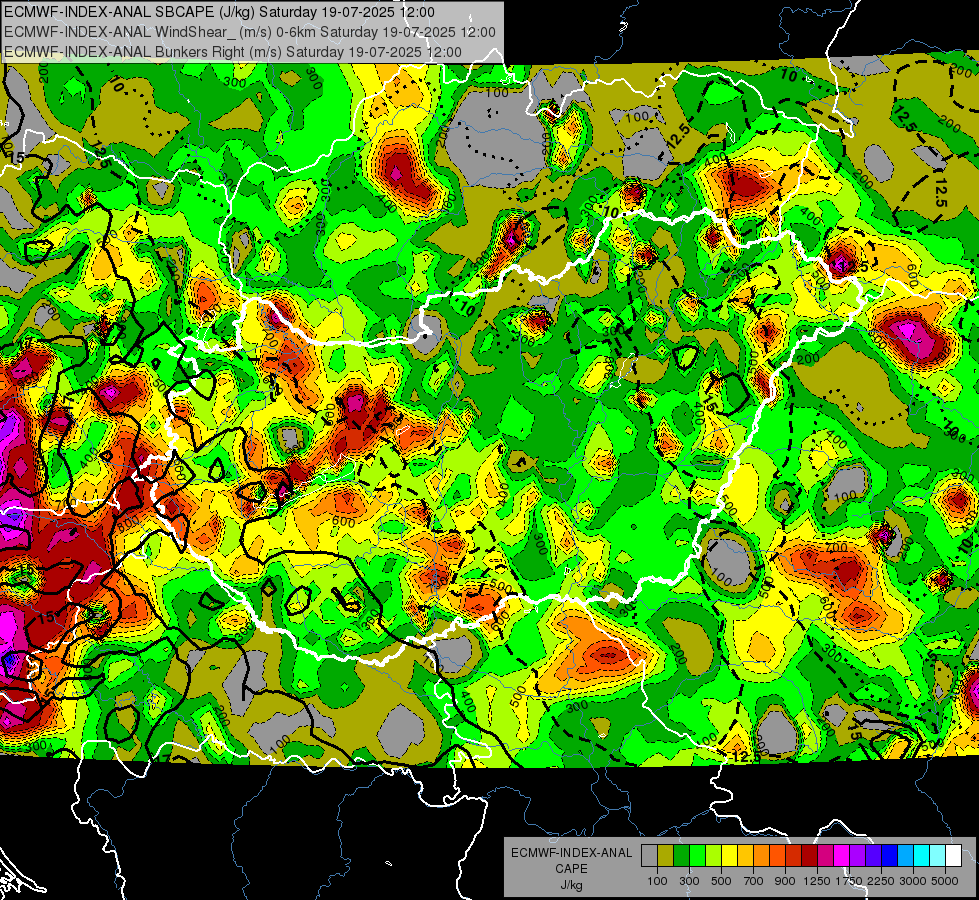Click the legend tick label 900
Viewport: 979px width, 900px height.
tap(785, 881)
